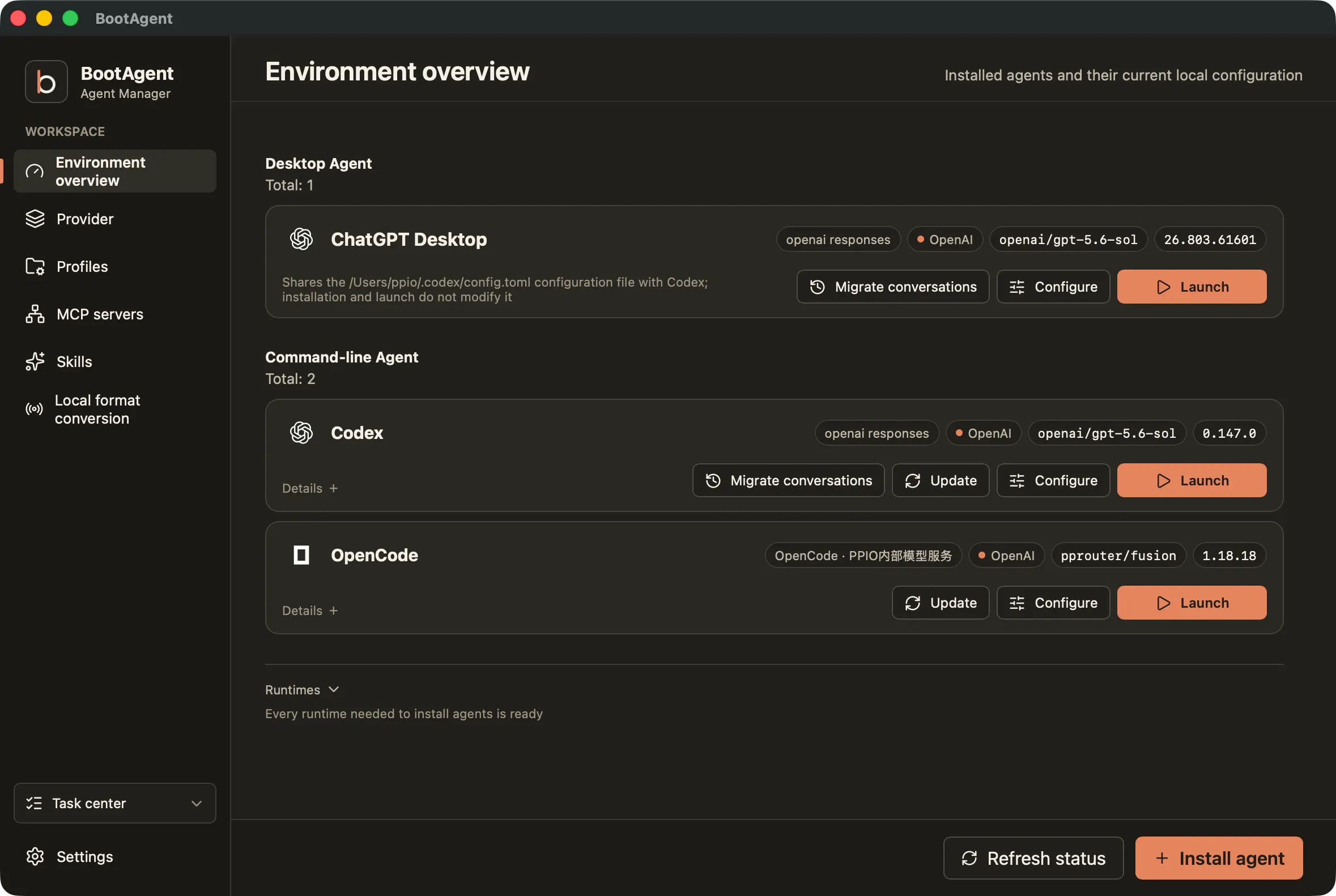Screen dimensions: 1336x896
Task: Launch ChatGPT Desktop
Action: point(1192,287)
